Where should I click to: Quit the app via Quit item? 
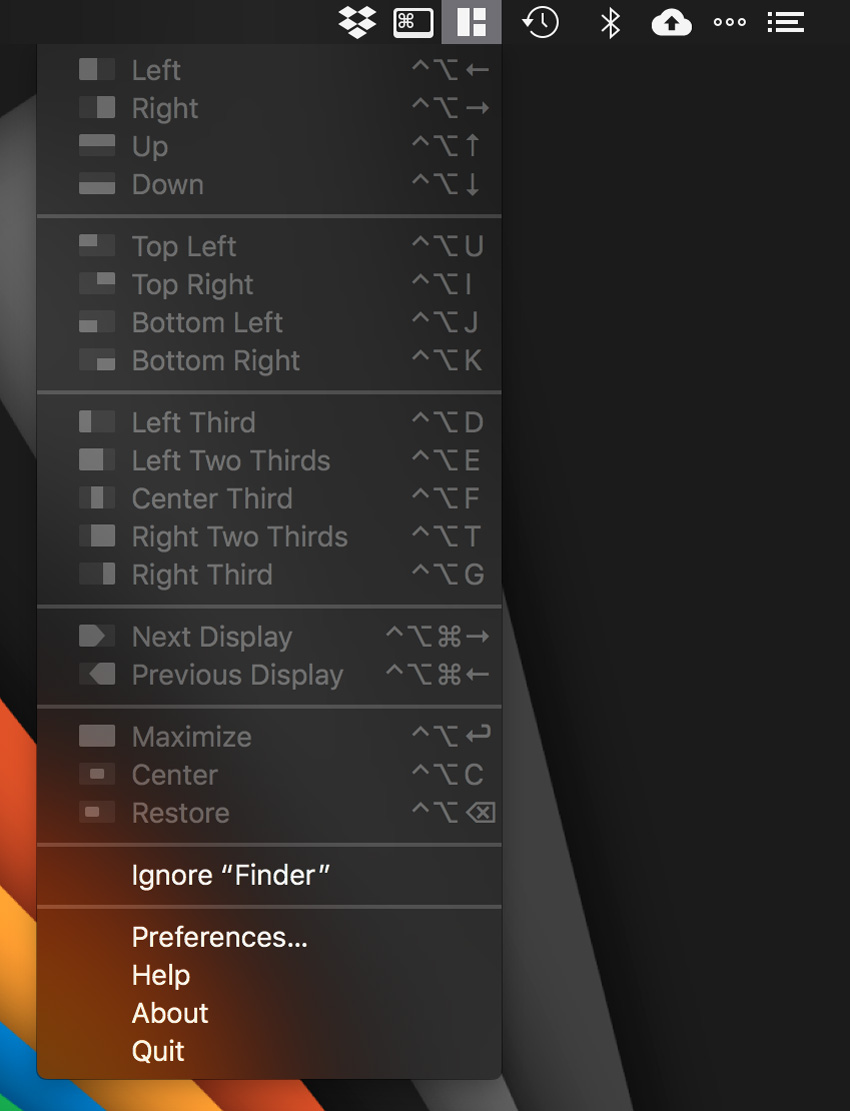[x=158, y=1052]
